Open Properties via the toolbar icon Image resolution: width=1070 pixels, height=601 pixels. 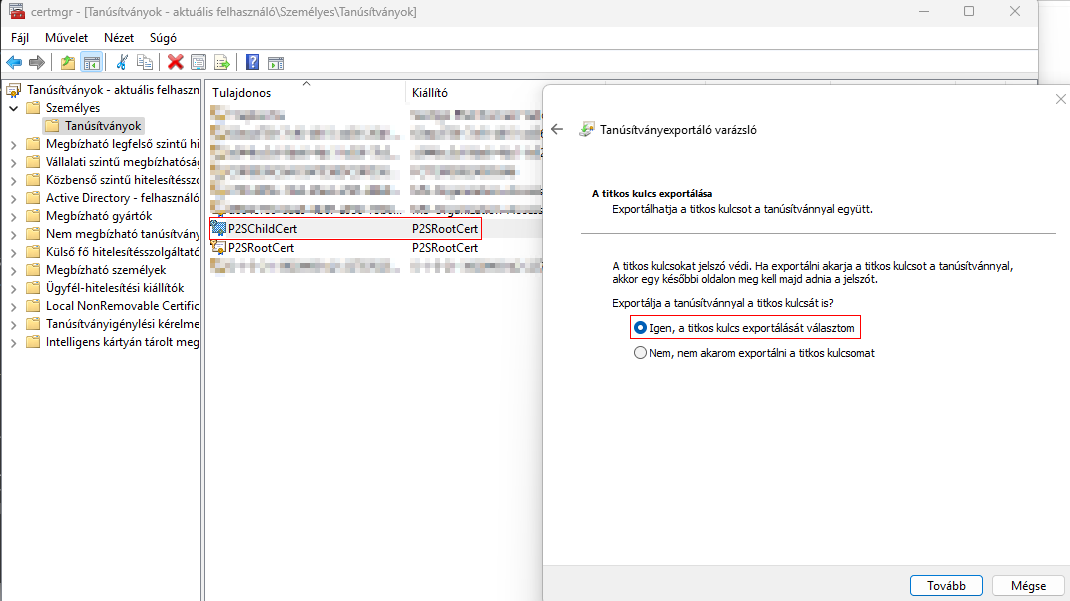tap(198, 63)
